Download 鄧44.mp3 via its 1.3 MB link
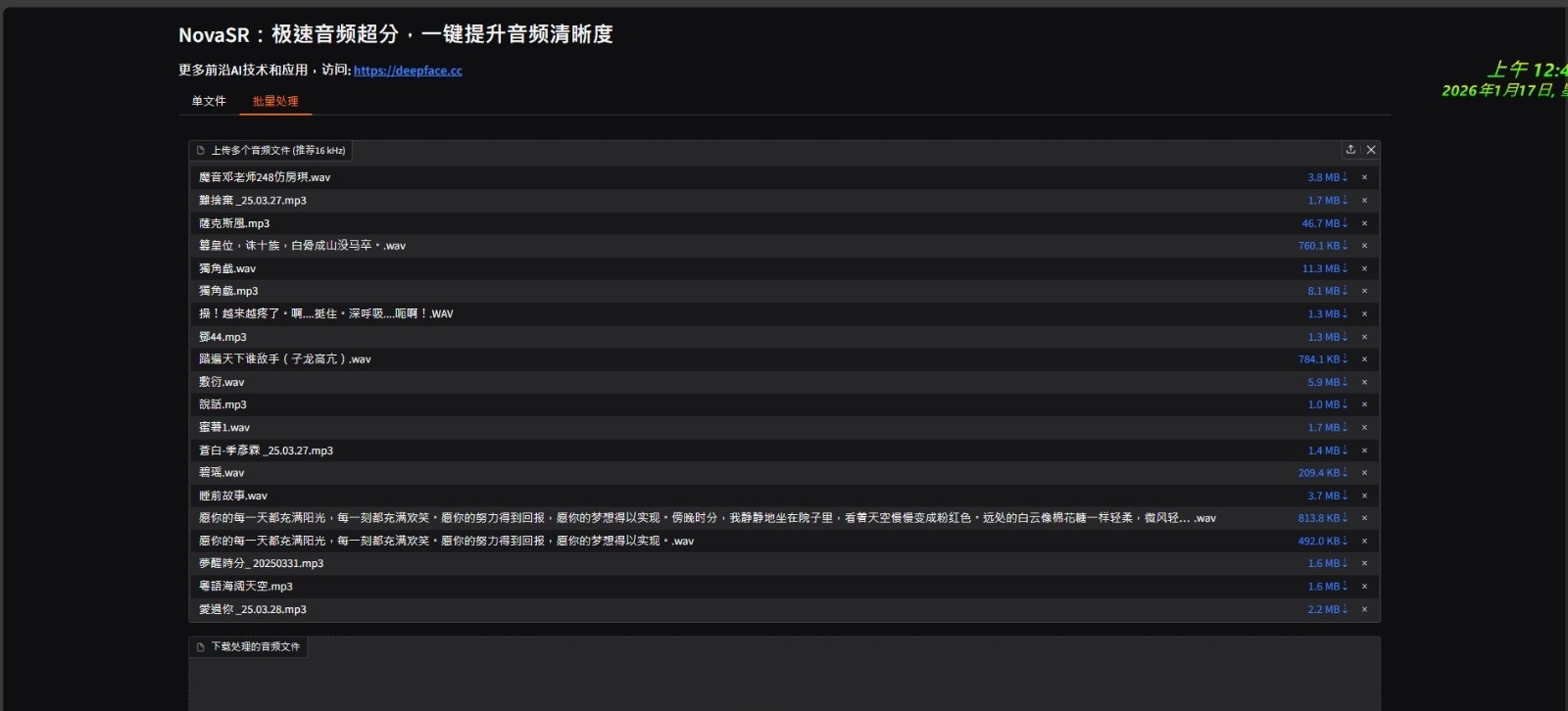 [x=1328, y=337]
